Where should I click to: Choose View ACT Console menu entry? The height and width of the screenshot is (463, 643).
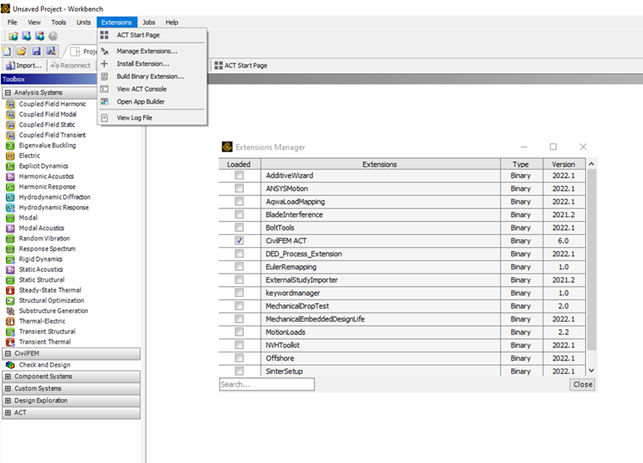[x=153, y=89]
